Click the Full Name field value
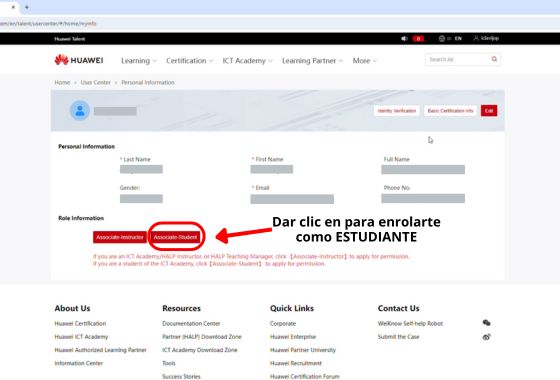560x380 pixels. click(423, 169)
